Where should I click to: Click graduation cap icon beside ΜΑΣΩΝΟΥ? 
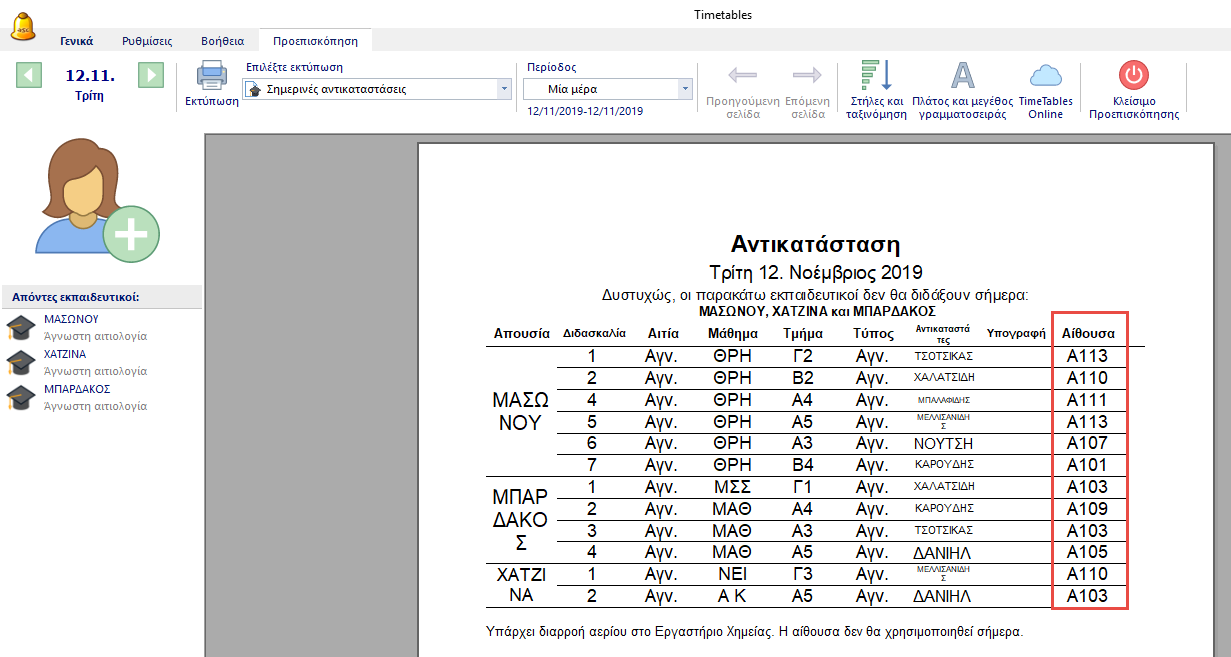21,328
